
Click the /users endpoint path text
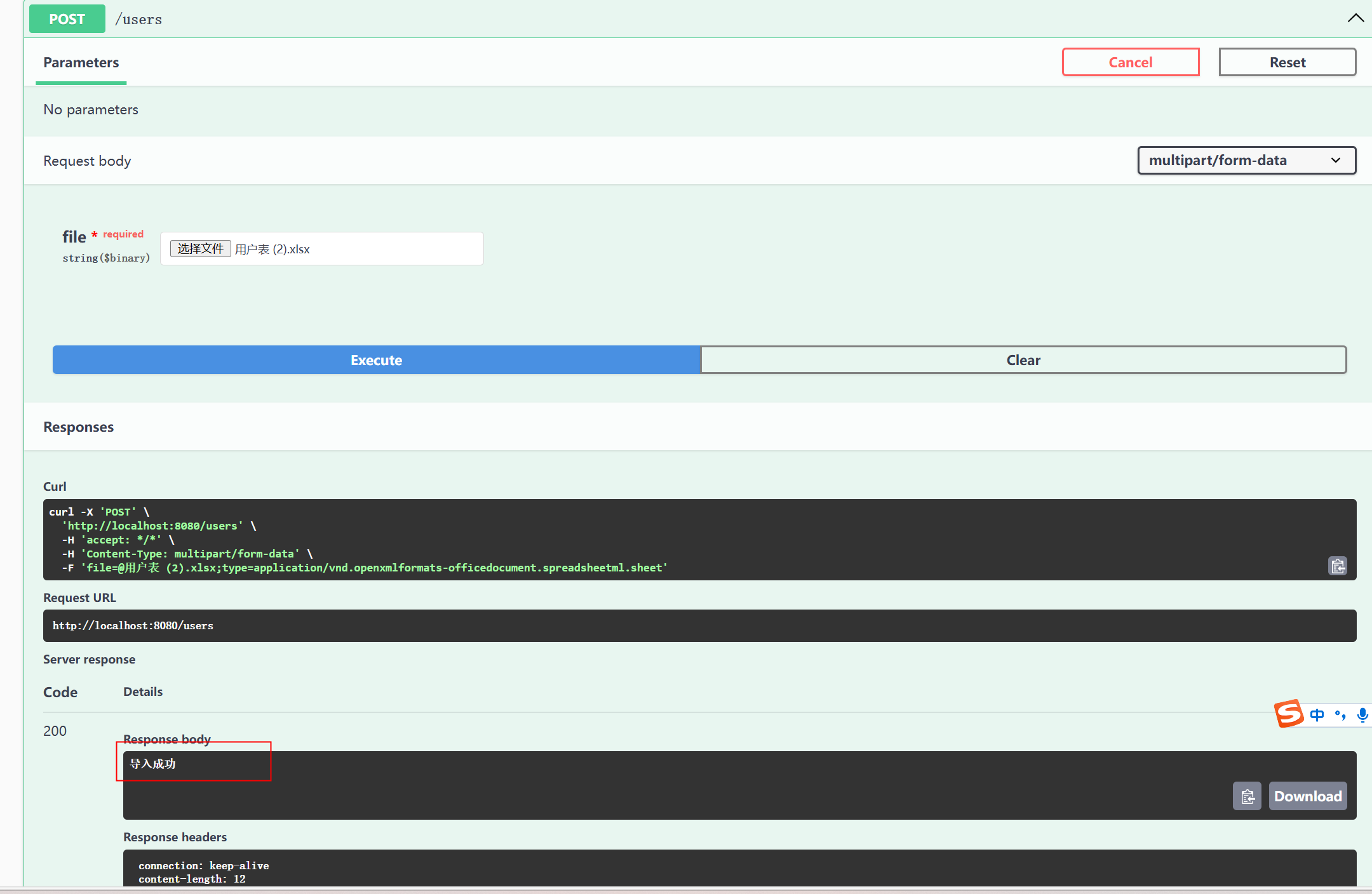[138, 20]
